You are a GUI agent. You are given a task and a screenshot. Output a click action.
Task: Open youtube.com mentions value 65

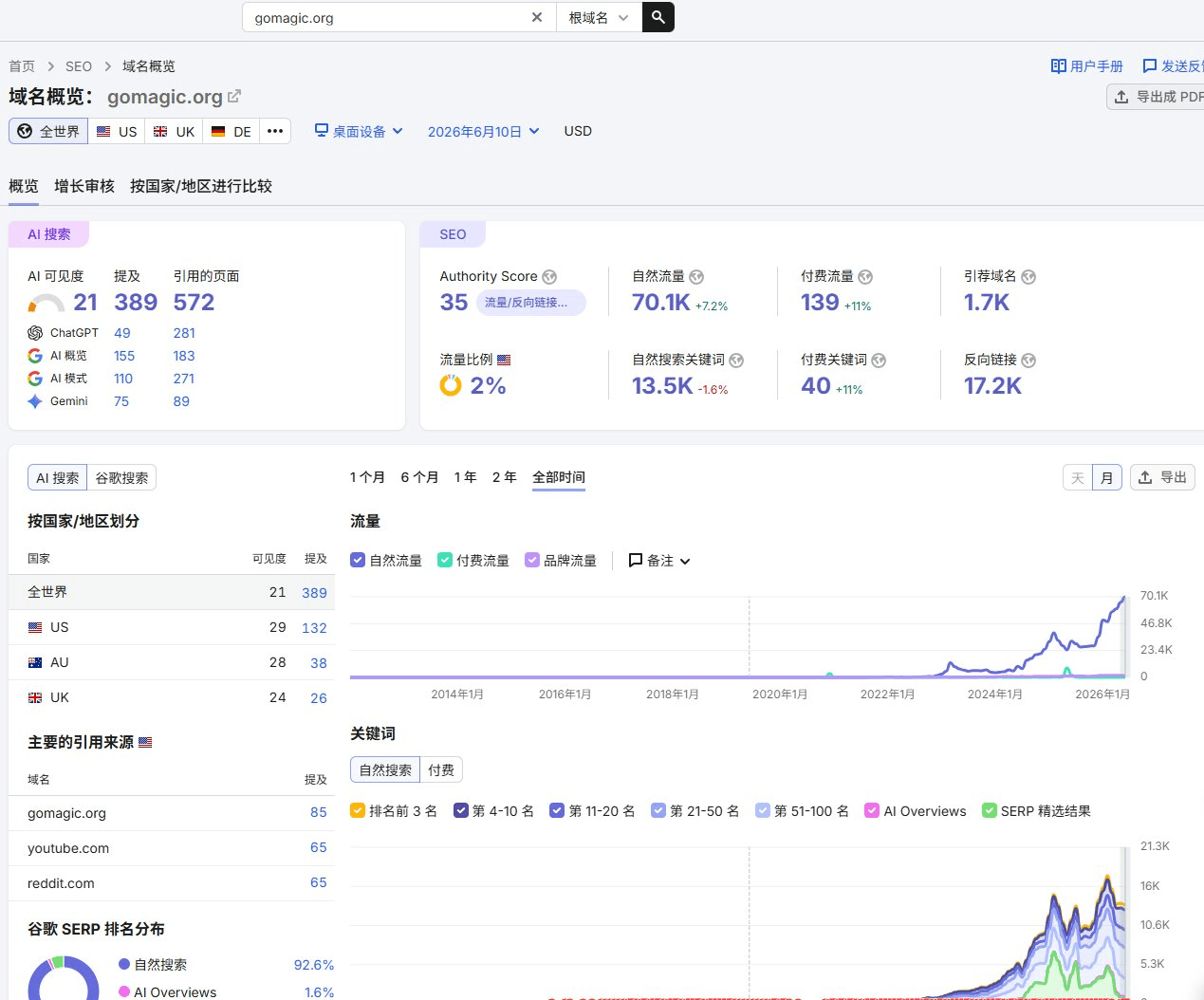319,847
